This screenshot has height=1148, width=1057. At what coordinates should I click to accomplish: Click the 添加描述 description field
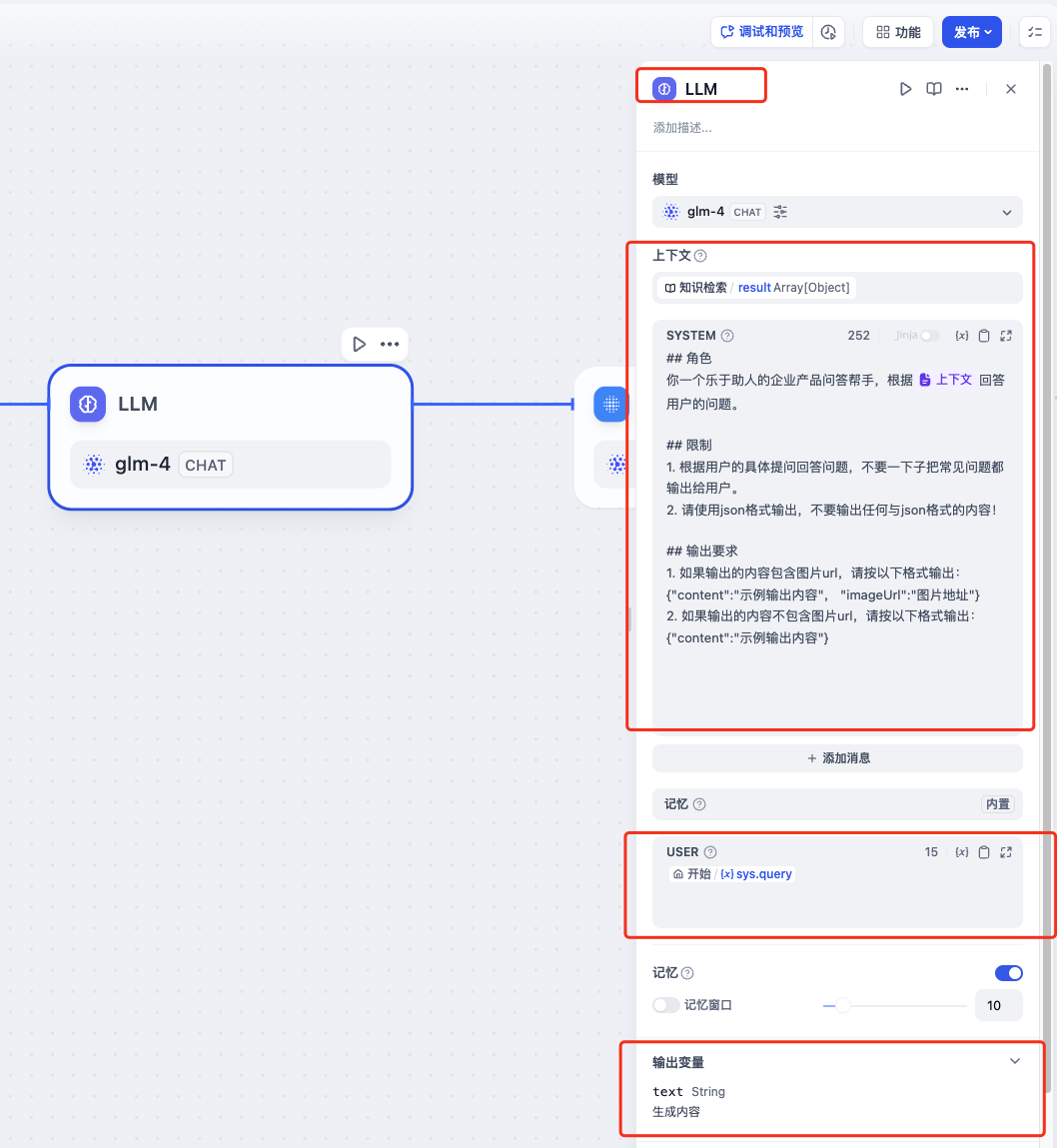(682, 128)
